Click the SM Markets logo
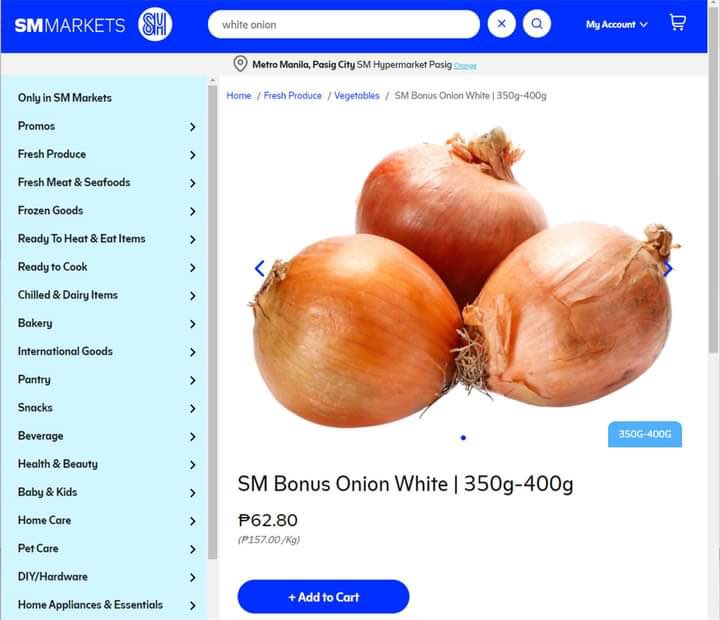This screenshot has width=720, height=620. pos(69,25)
